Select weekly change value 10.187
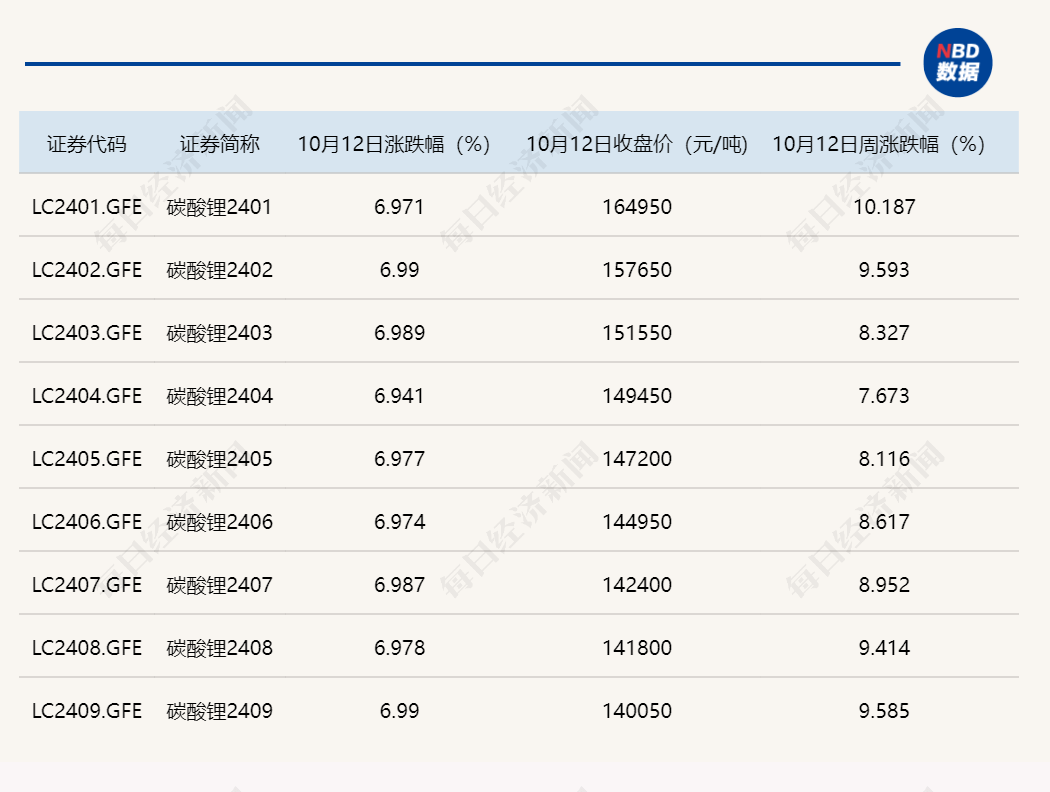This screenshot has height=792, width=1050. coord(884,207)
